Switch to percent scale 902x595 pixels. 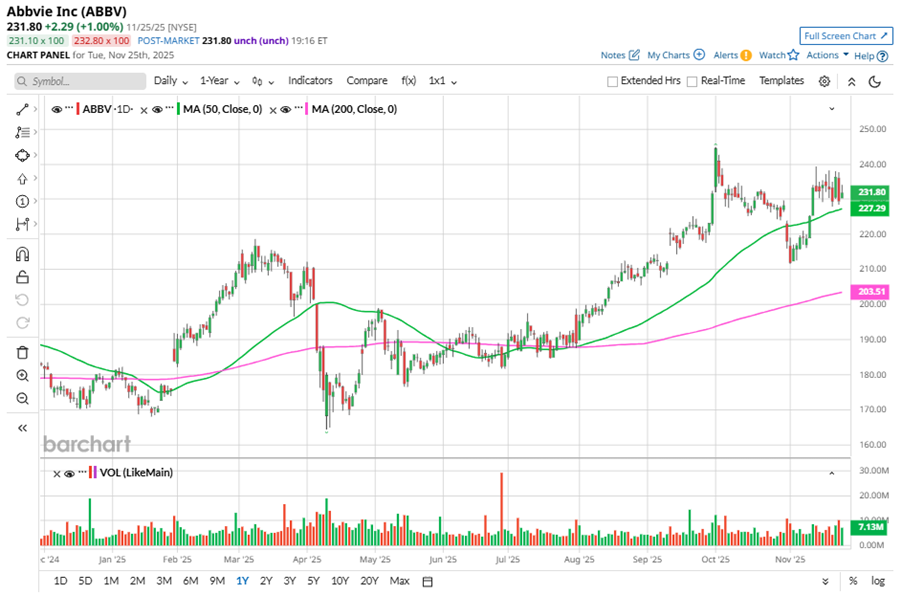[x=853, y=581]
